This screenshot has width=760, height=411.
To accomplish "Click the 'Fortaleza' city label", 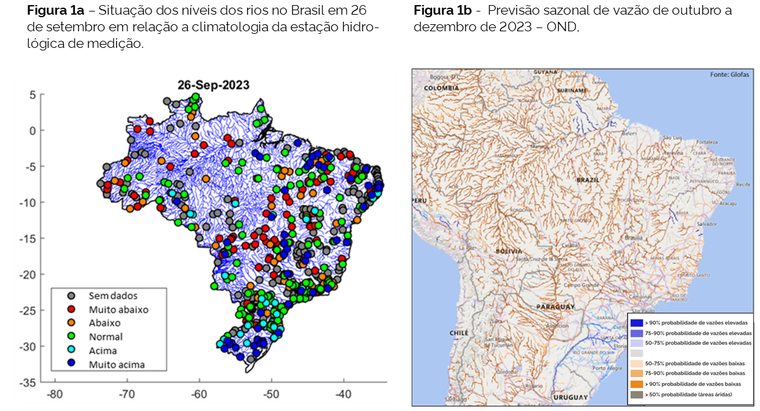I will [706, 142].
